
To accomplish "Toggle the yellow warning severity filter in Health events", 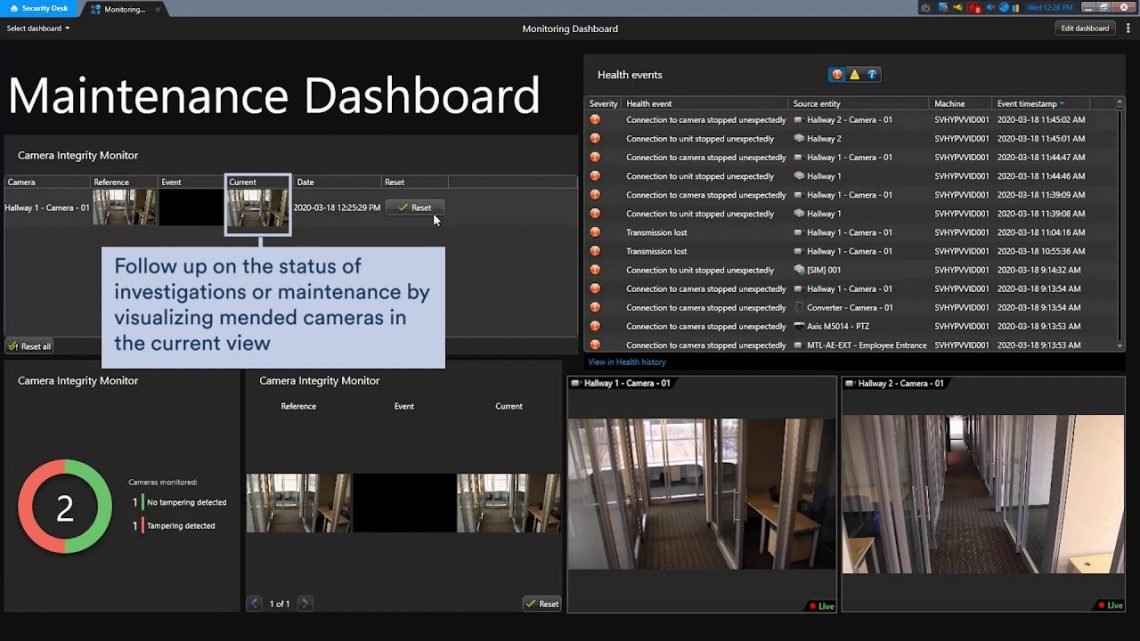I will pyautogui.click(x=854, y=74).
